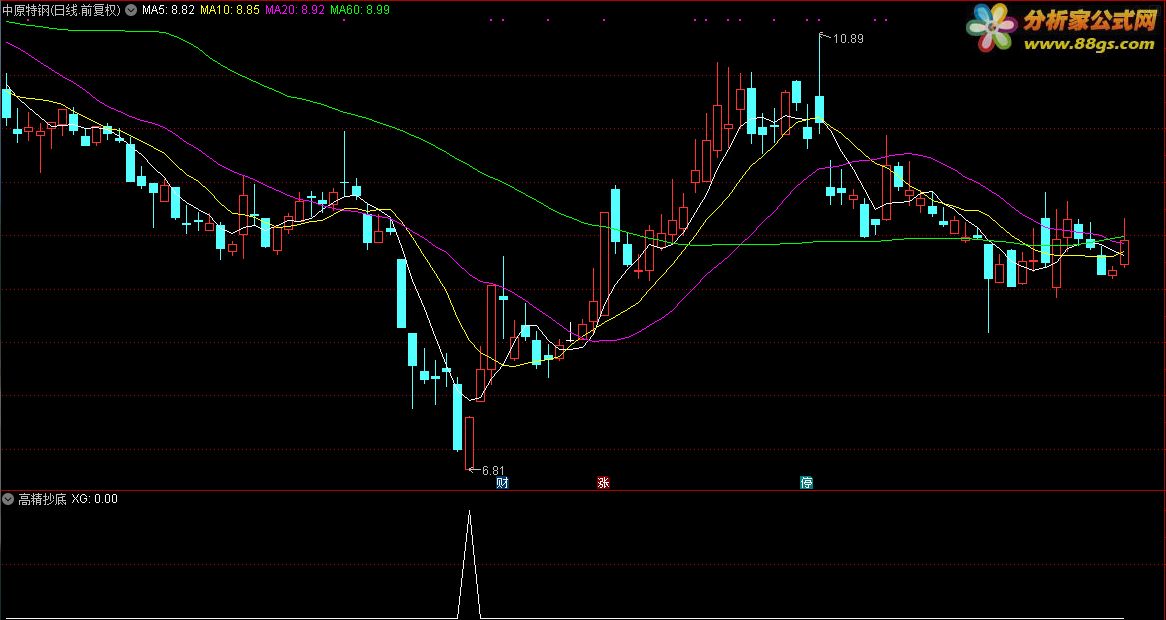Screen dimensions: 1166x620
Task: Select the stock title 中原特钢(日线.前复权)
Action: click(x=62, y=10)
